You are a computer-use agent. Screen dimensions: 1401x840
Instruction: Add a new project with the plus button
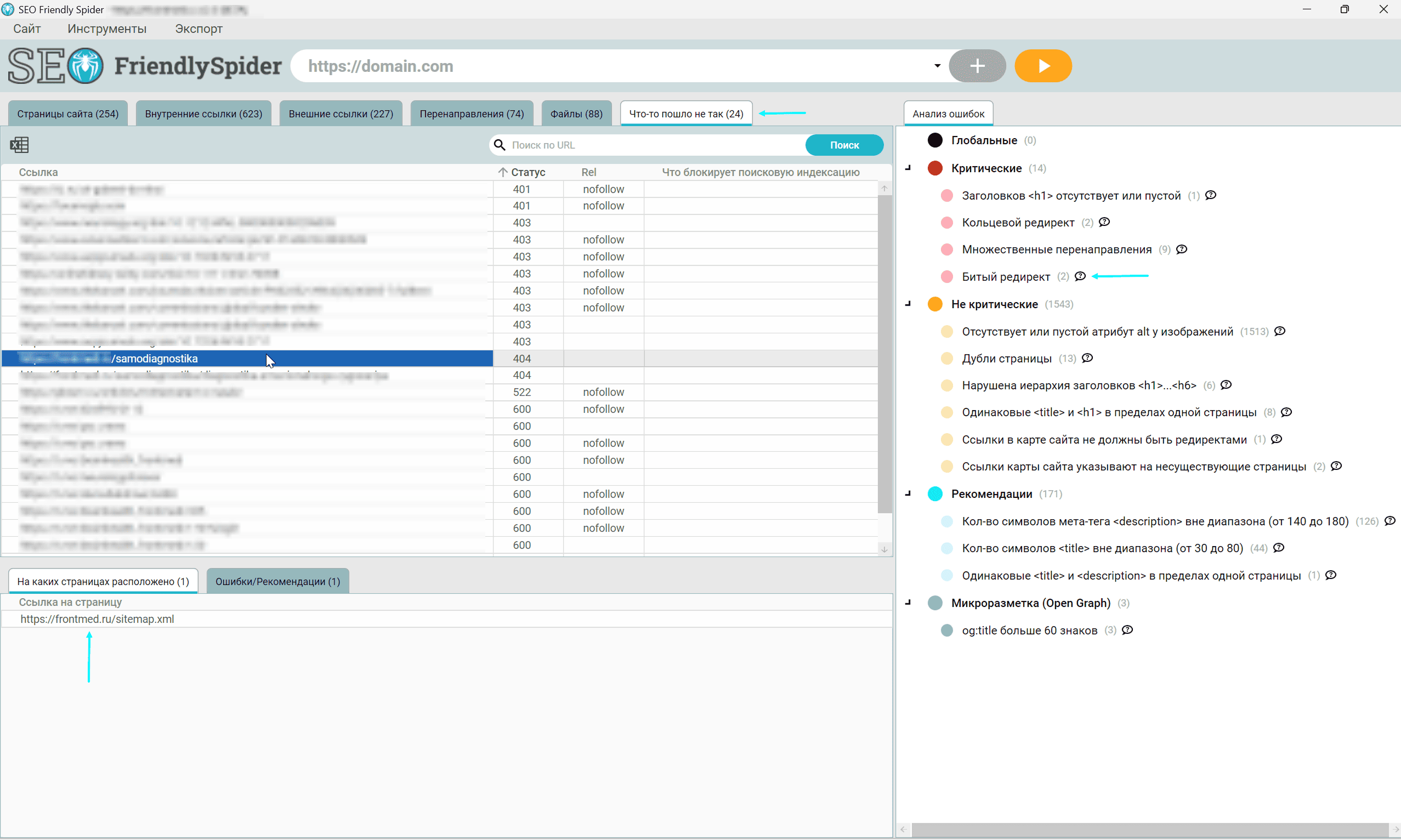pos(977,66)
